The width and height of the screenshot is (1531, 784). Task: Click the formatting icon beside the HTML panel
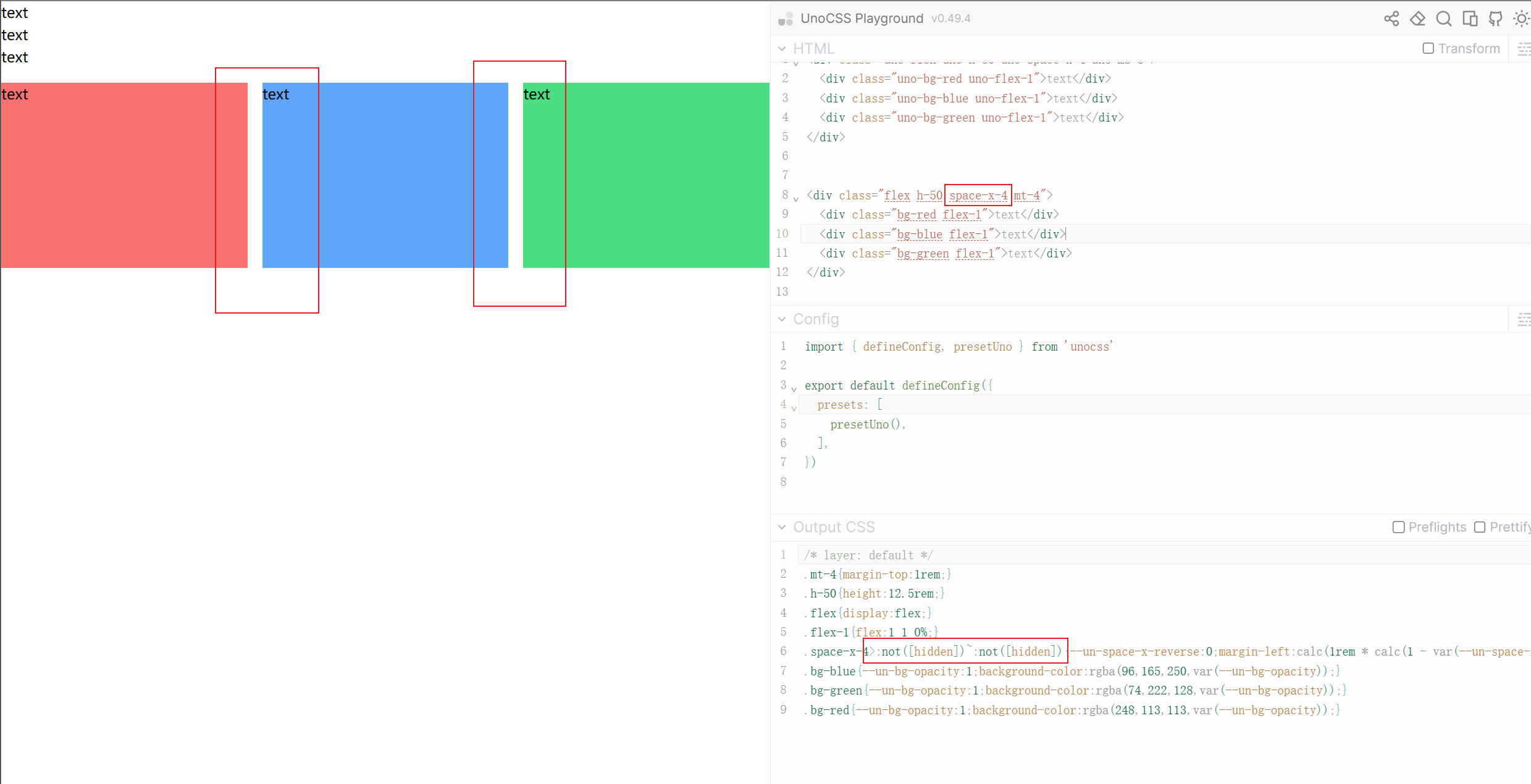coord(1524,48)
